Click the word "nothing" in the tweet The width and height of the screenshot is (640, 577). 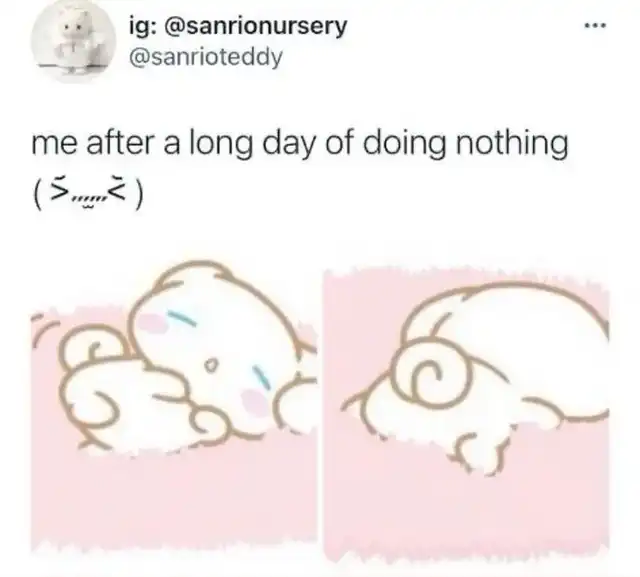(x=512, y=144)
